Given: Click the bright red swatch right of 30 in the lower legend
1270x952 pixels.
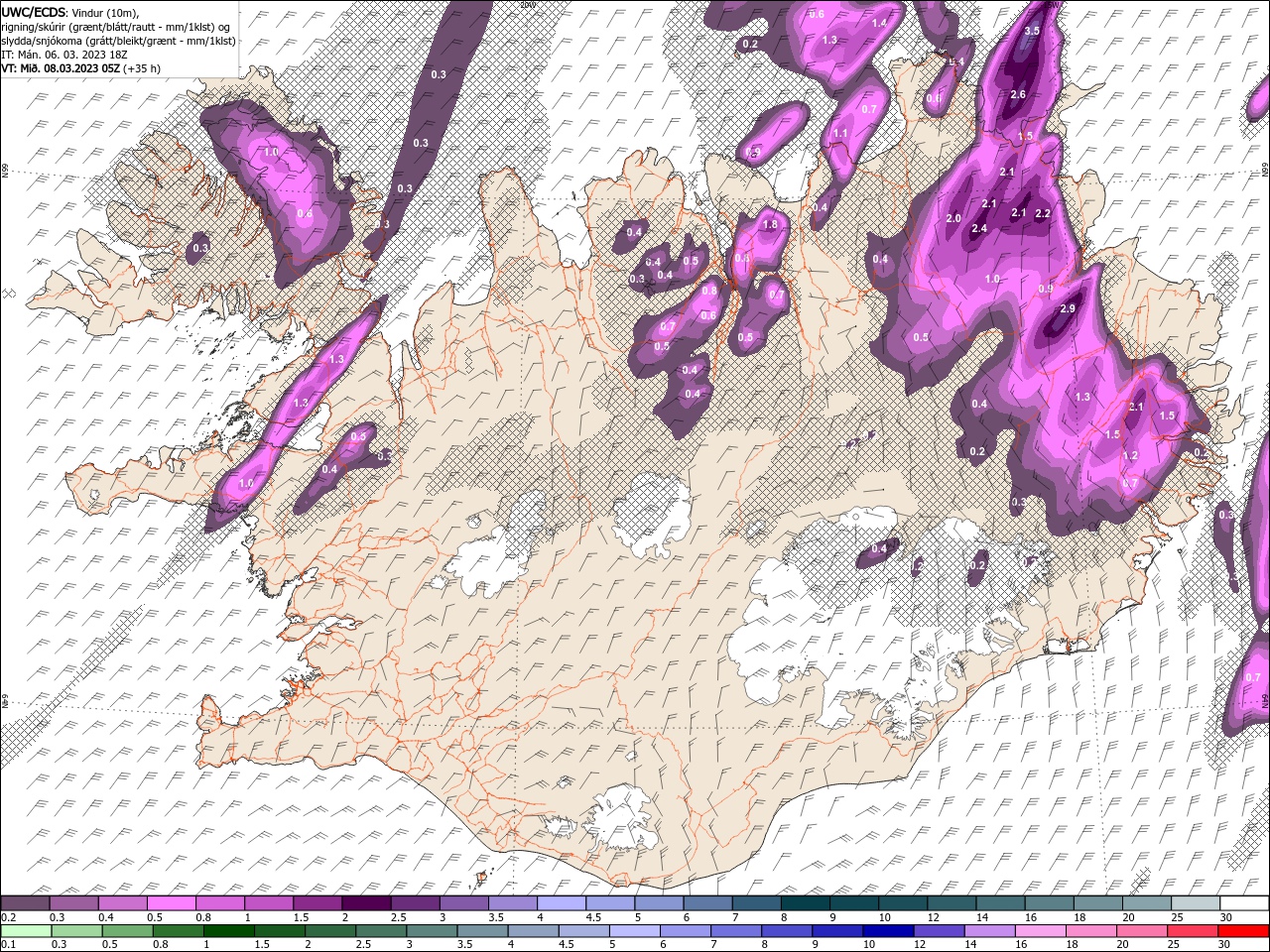Looking at the screenshot, I should [1242, 930].
